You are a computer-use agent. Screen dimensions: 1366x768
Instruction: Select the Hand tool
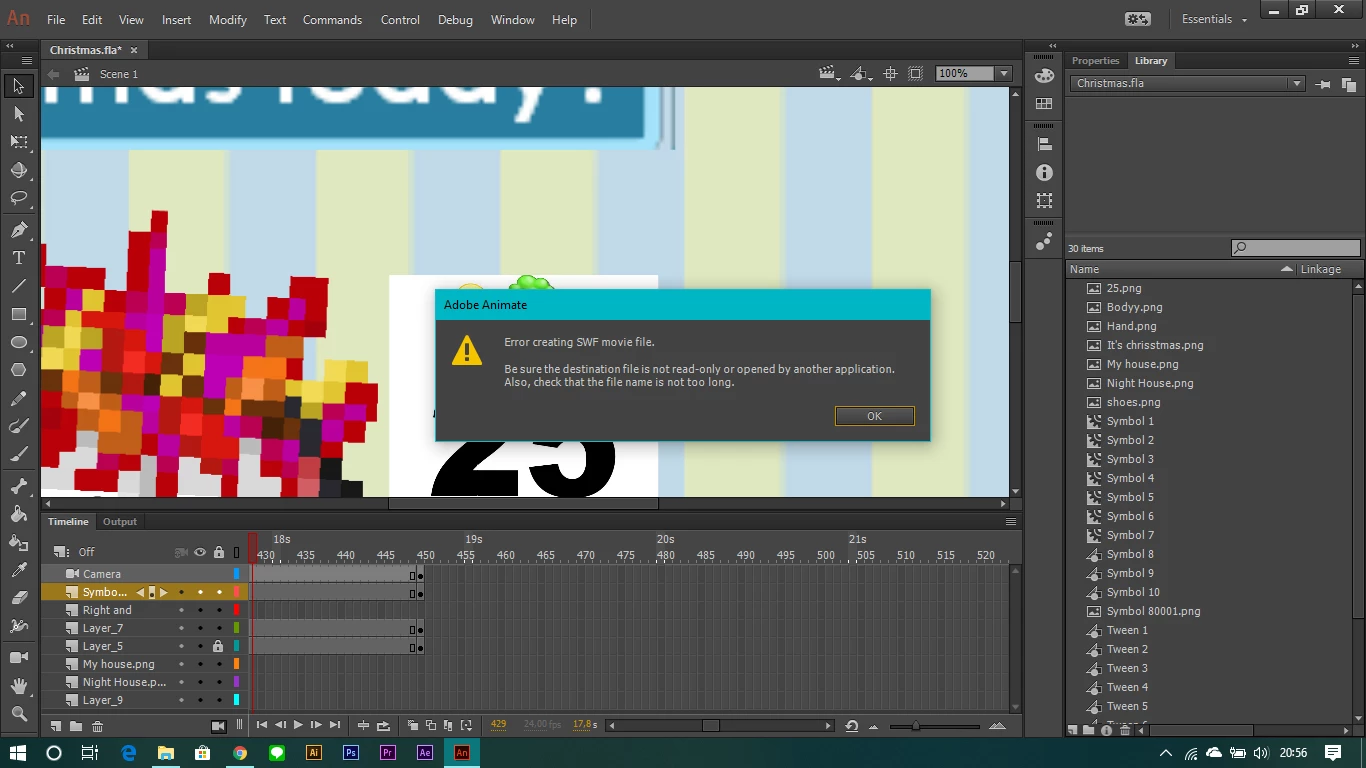[x=18, y=686]
